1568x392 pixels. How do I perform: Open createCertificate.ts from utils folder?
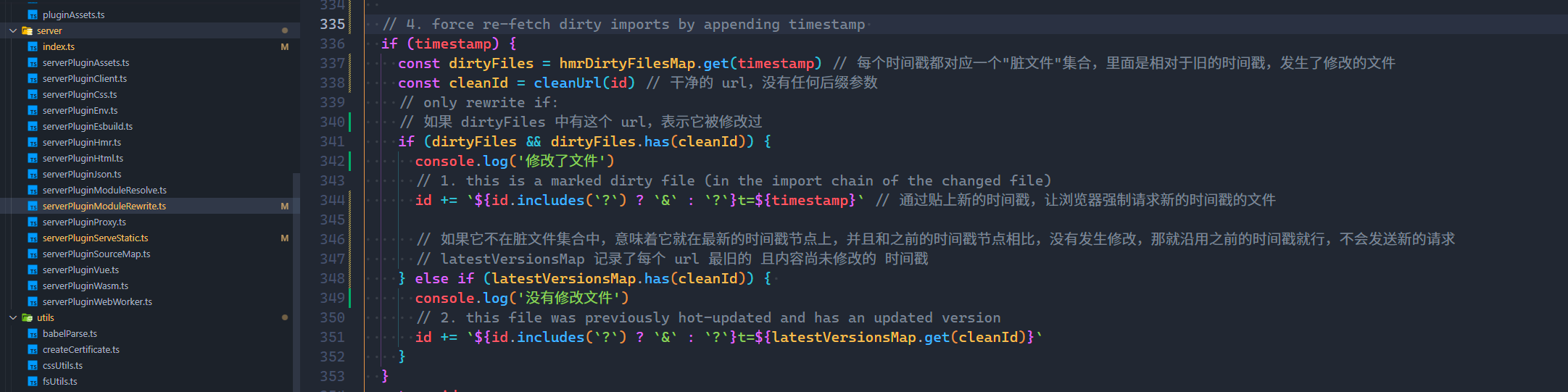pos(81,350)
